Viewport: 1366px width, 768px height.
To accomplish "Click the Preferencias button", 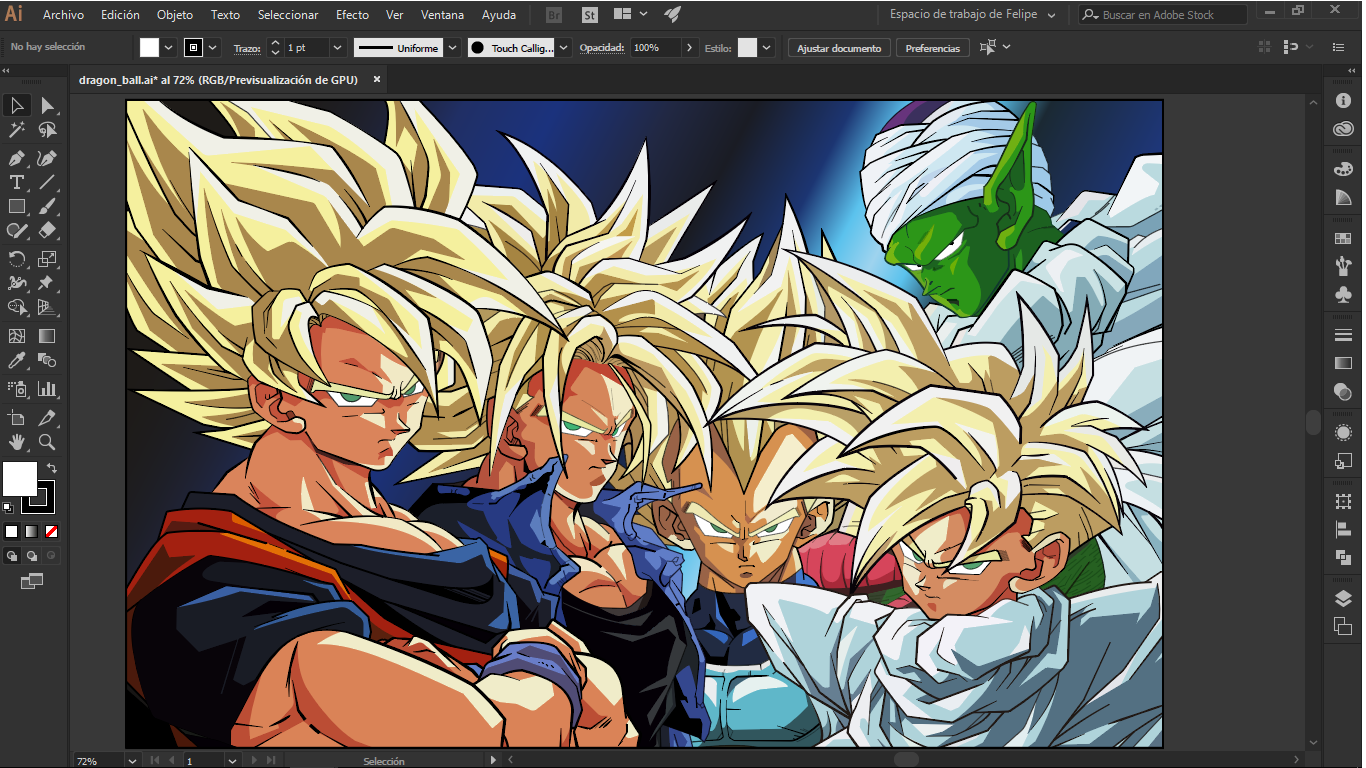I will coord(932,48).
